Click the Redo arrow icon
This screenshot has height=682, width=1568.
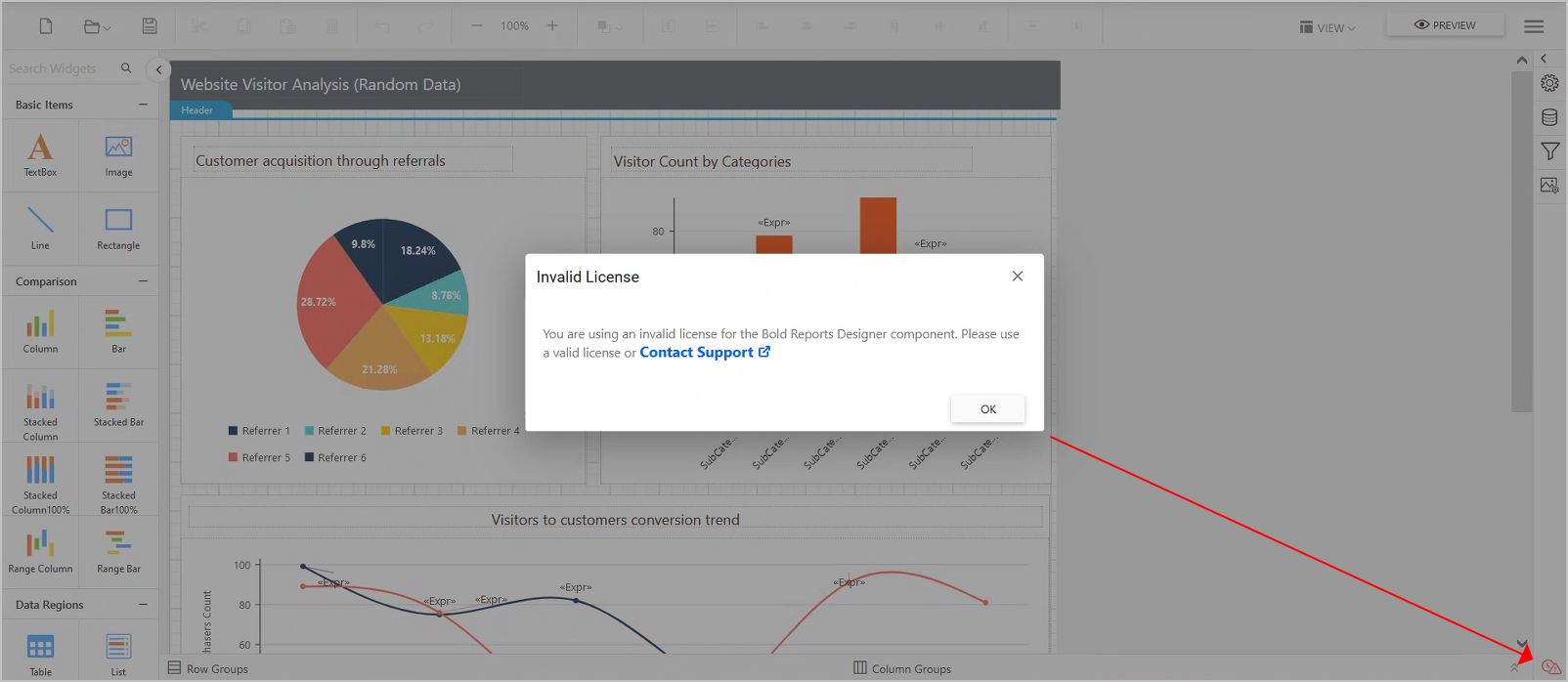tap(426, 26)
